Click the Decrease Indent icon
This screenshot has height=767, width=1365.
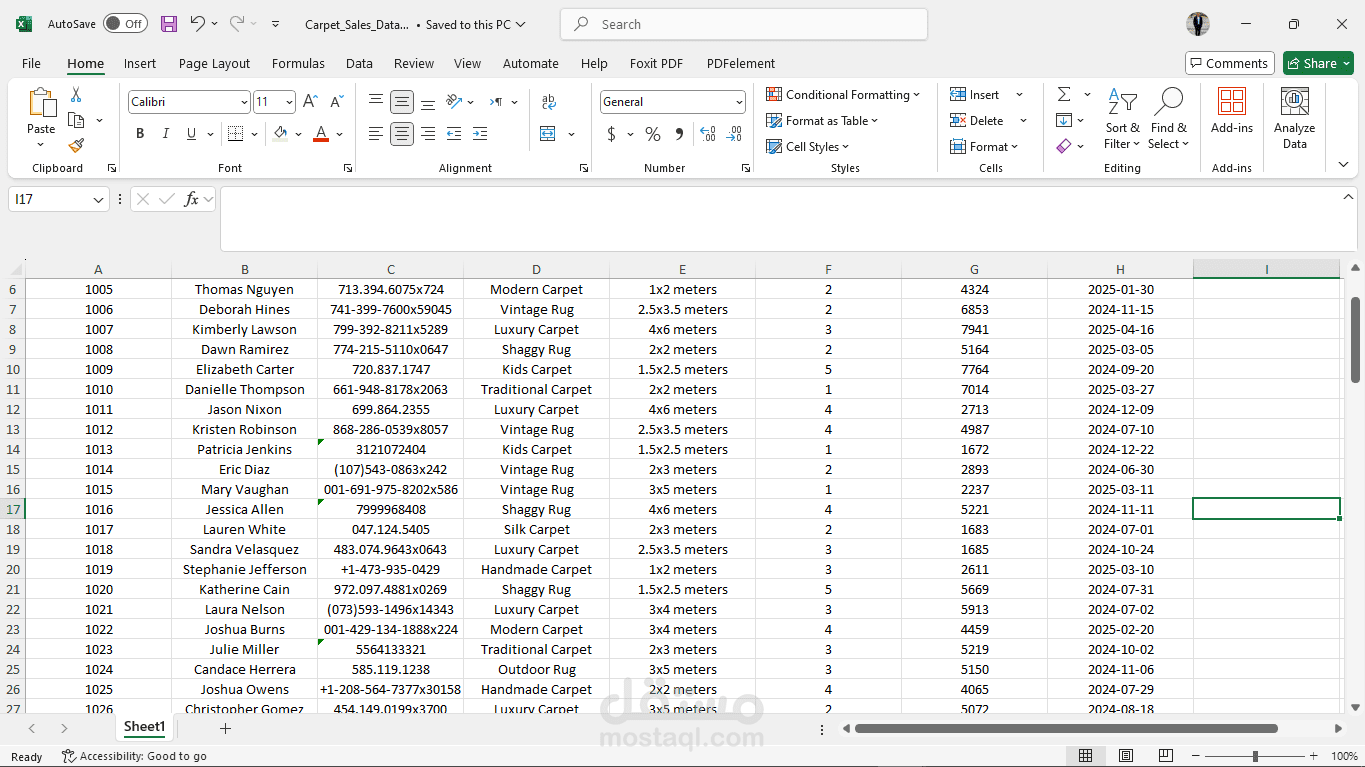coord(454,134)
